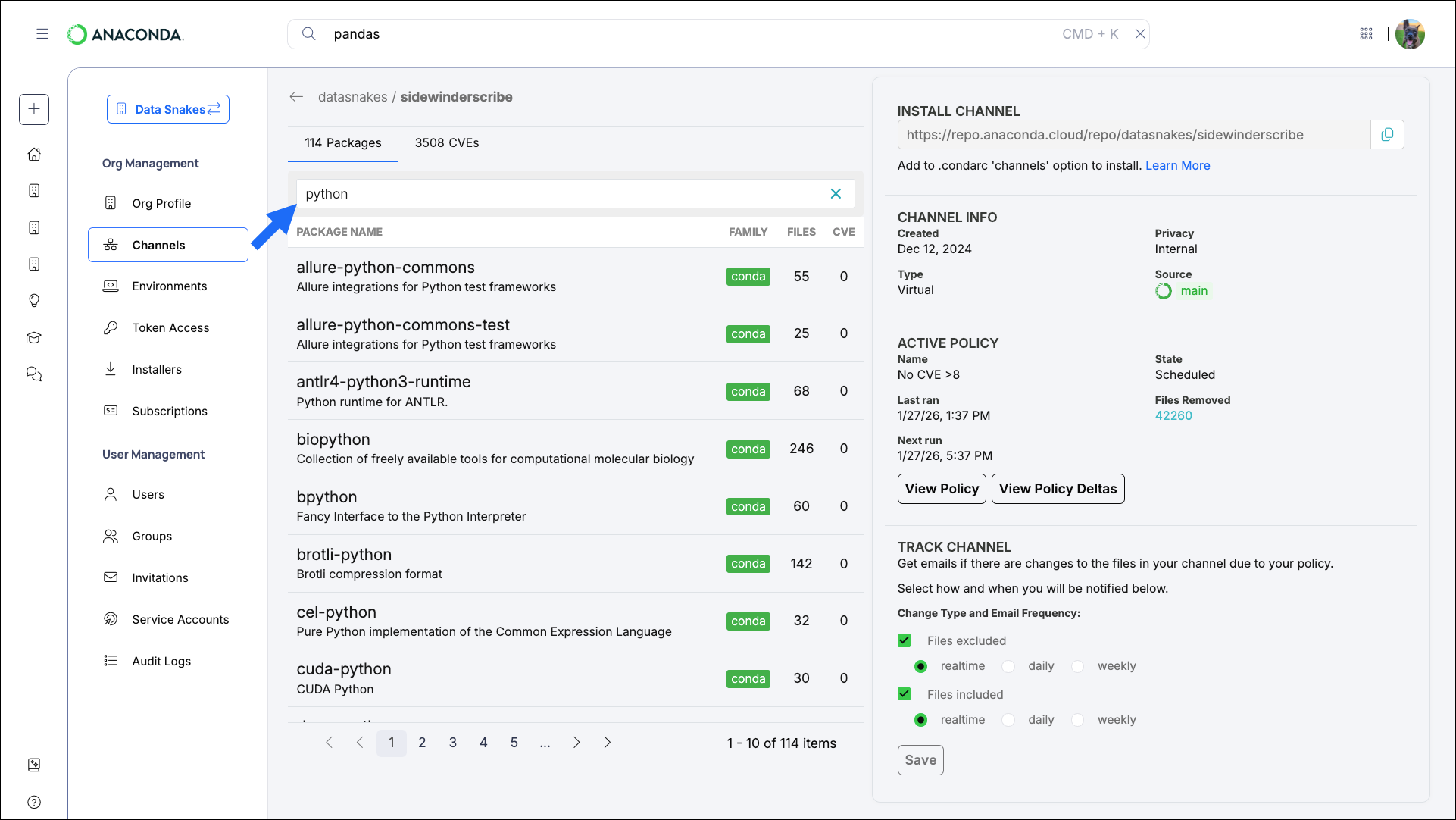
Task: Open the apps grid icon
Action: (x=1366, y=34)
